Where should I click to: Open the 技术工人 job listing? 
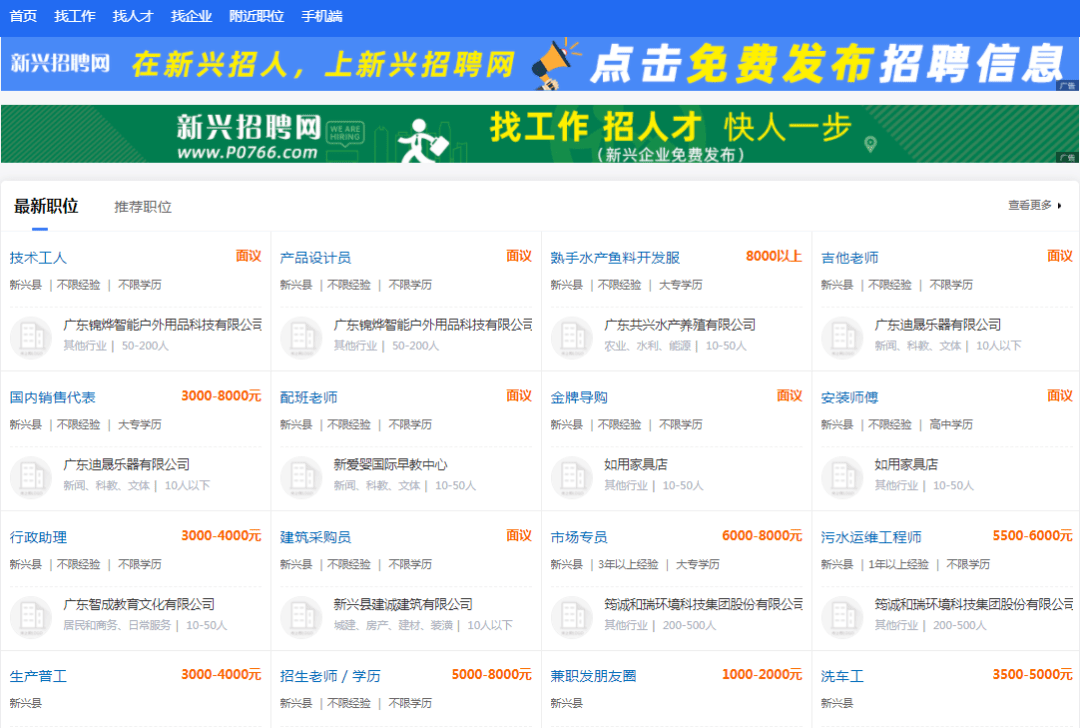[38, 256]
